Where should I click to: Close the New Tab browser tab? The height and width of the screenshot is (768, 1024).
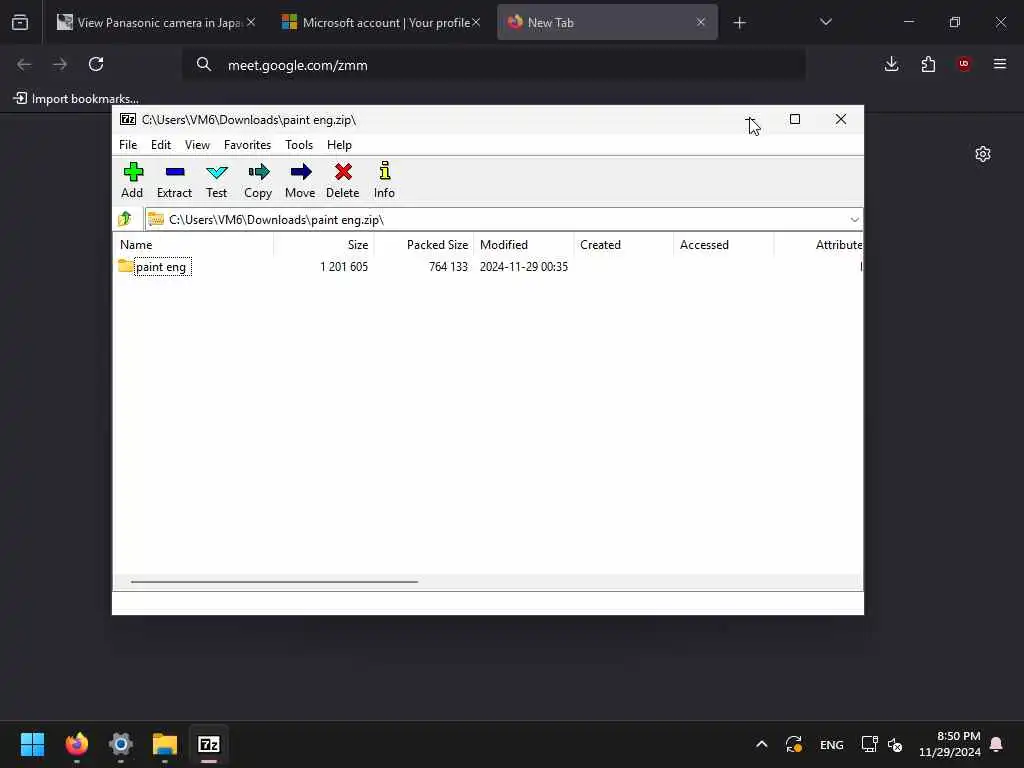701,23
